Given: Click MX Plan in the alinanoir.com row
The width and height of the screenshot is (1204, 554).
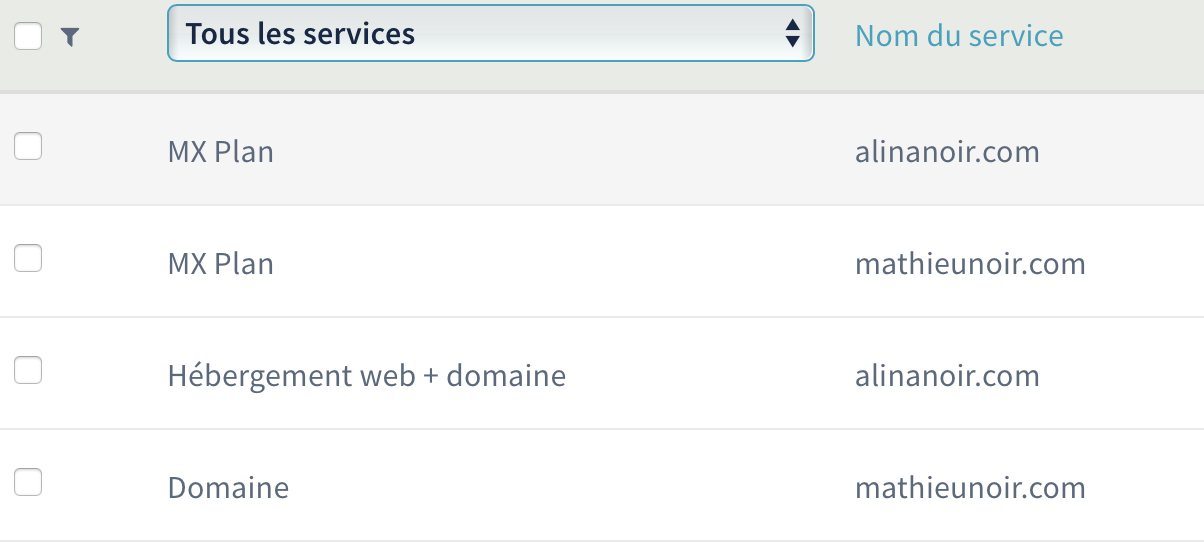Looking at the screenshot, I should click(x=220, y=152).
